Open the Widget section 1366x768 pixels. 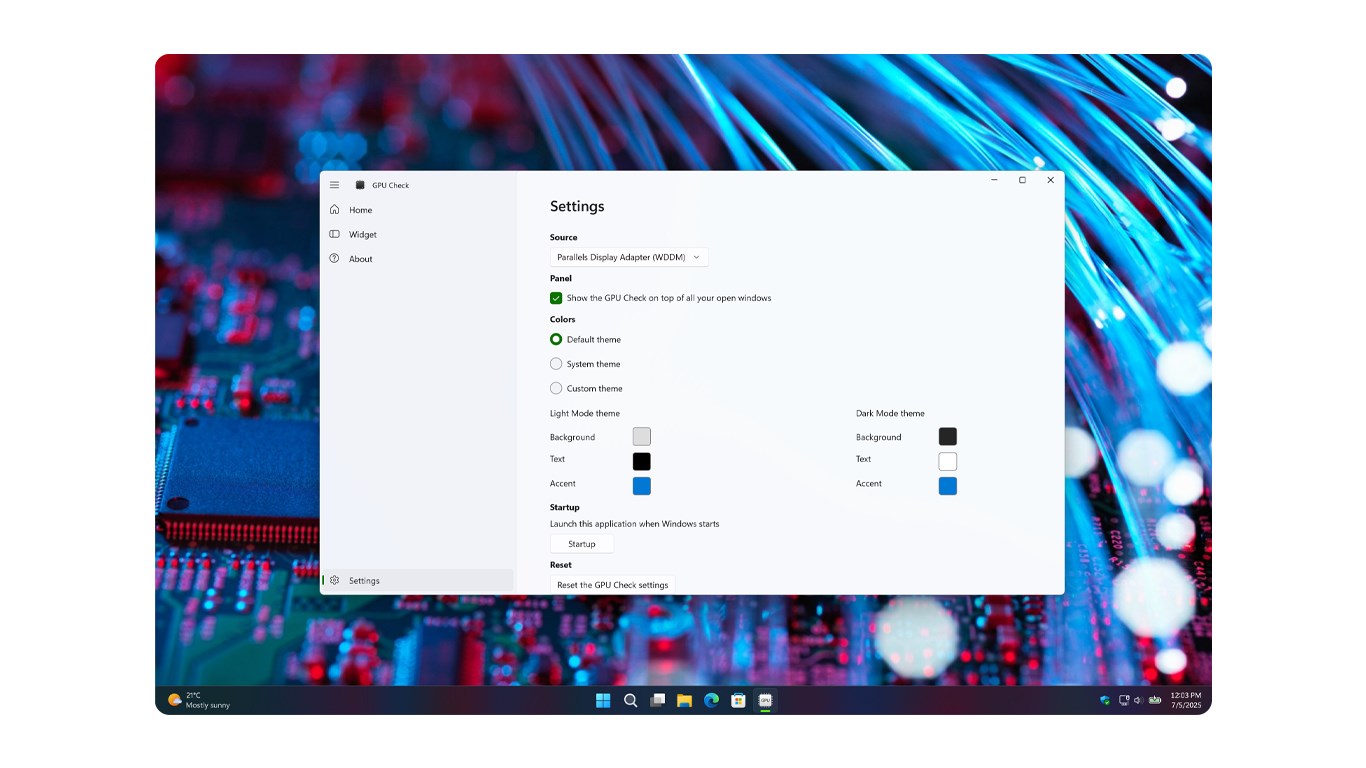click(x=363, y=234)
